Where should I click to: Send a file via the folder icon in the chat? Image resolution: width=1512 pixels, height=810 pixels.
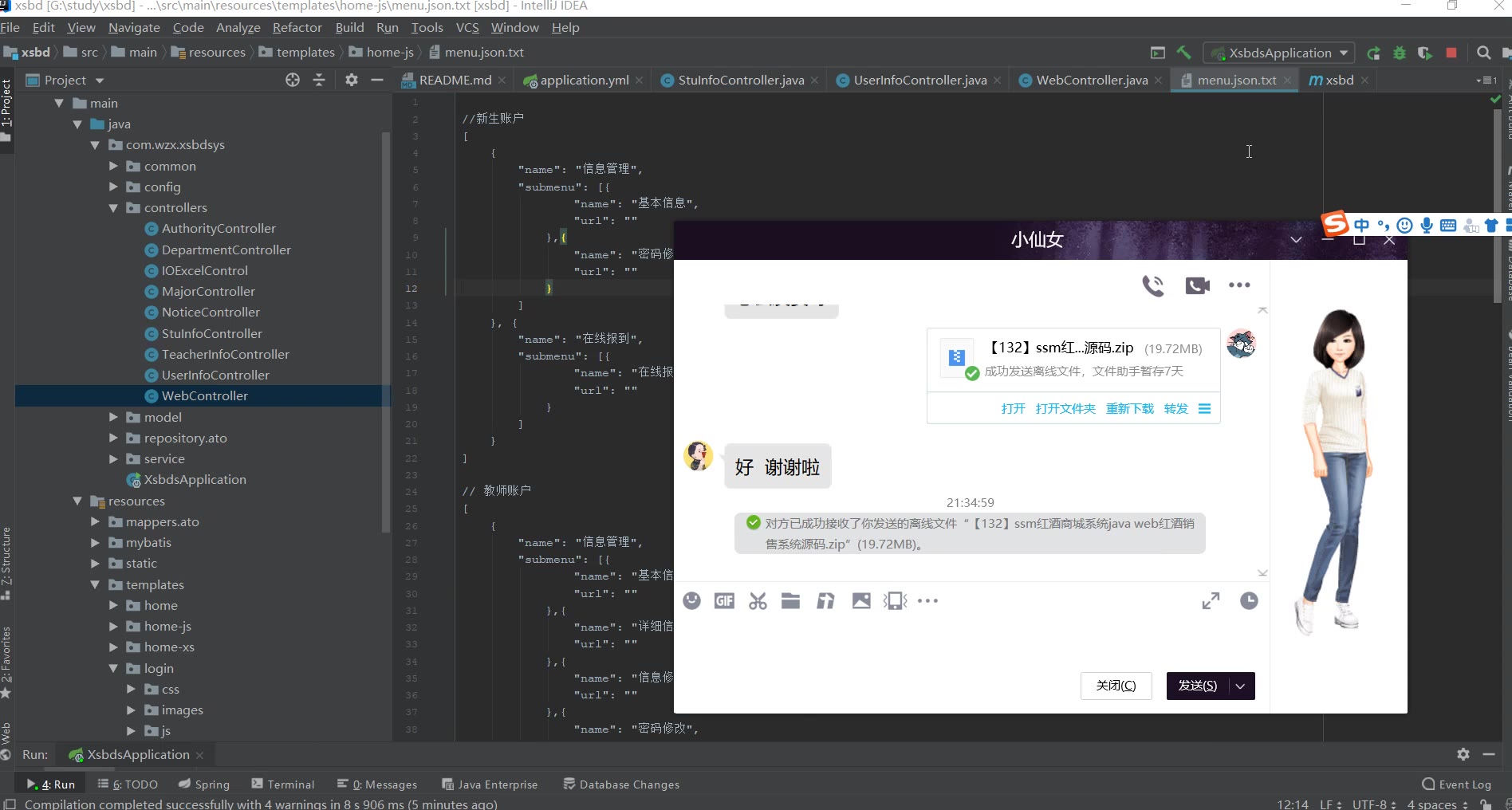[790, 600]
